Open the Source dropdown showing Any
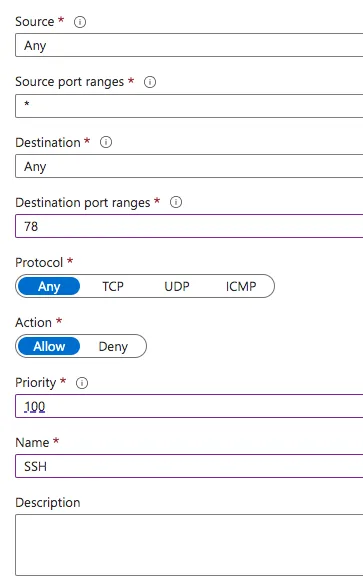Screen dimensions: 363x584 pos(189,45)
